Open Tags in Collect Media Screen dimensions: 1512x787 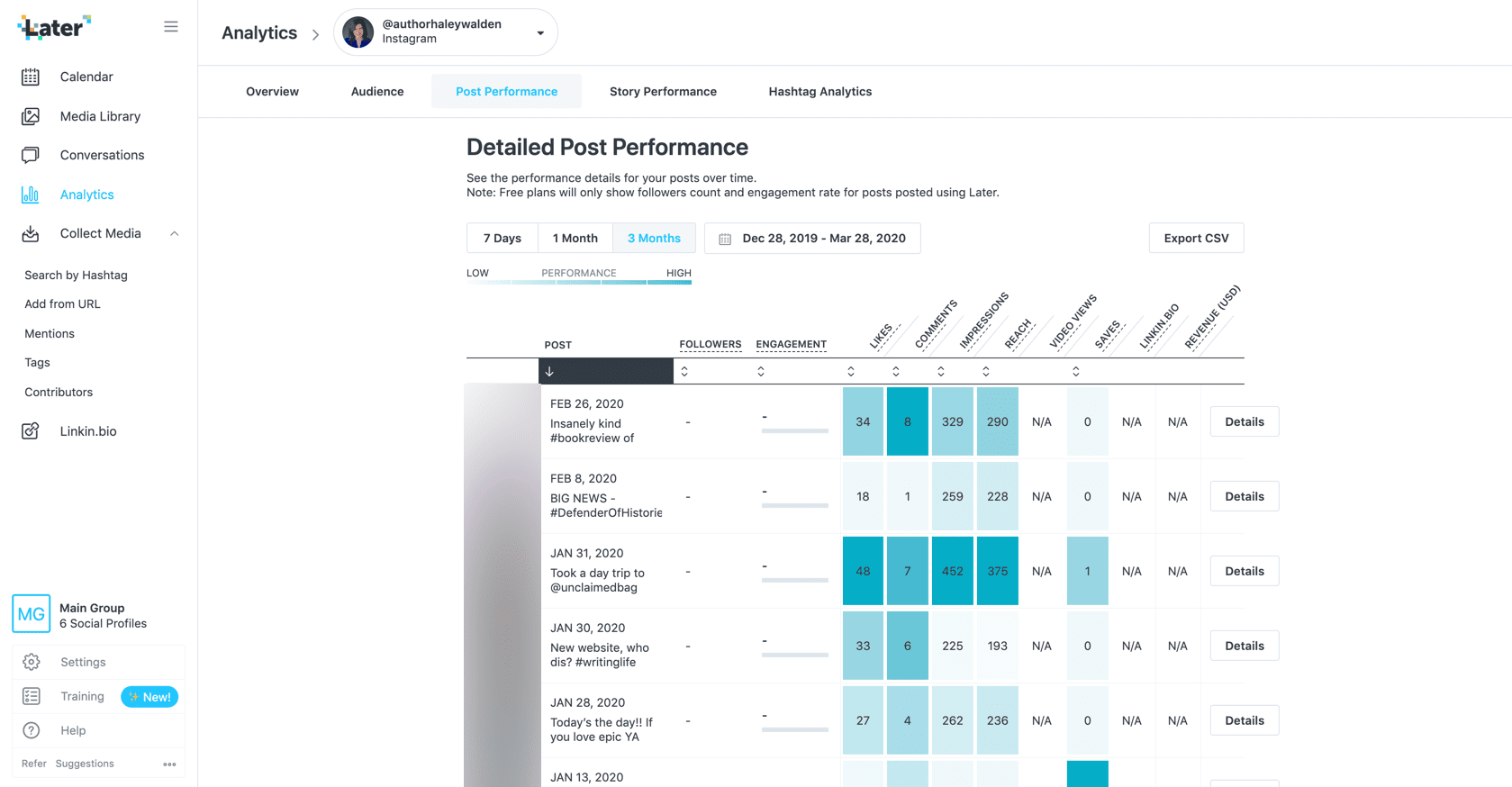pyautogui.click(x=37, y=363)
